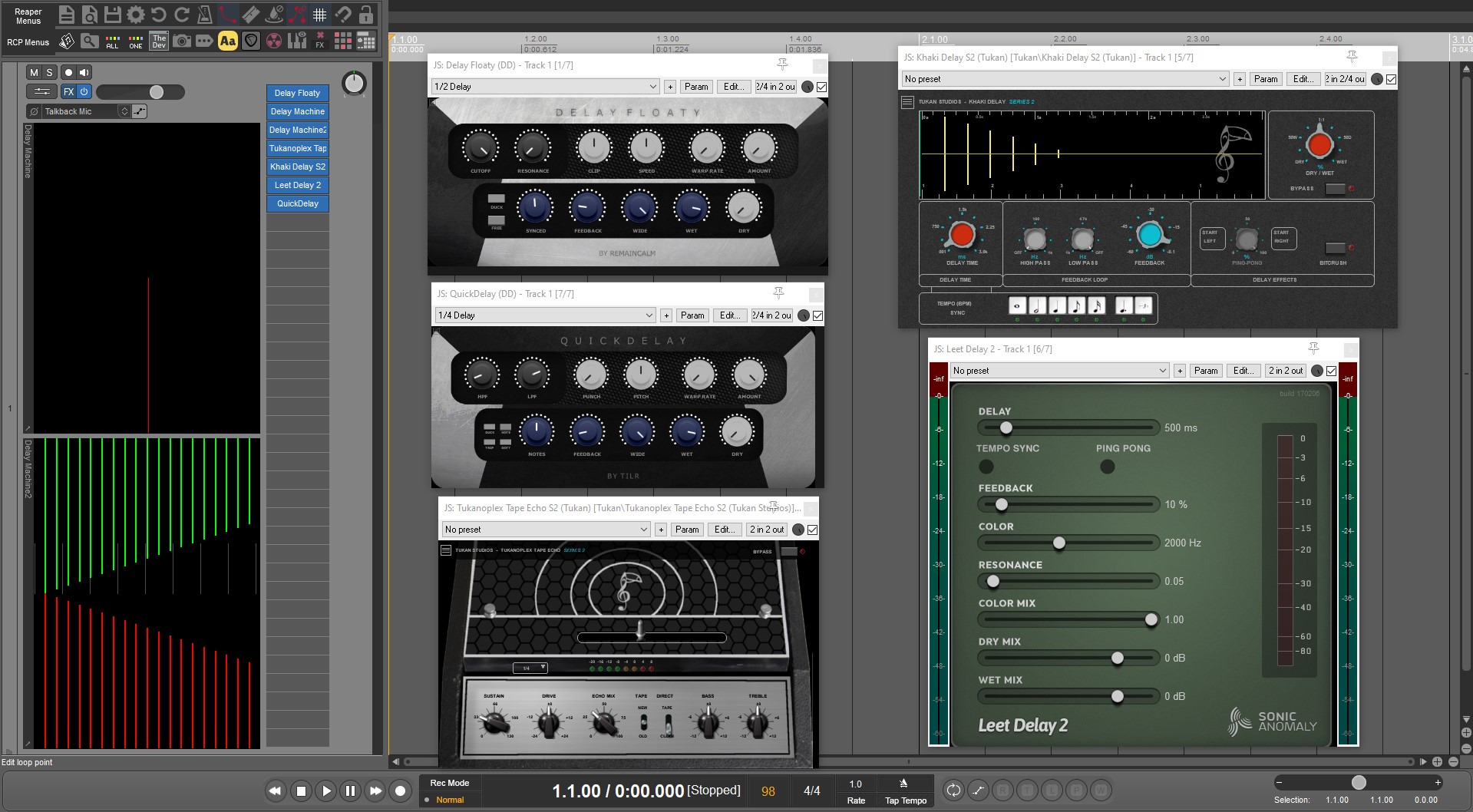Toggle track FX bypass power button
This screenshot has height=812, width=1473.
coord(84,91)
